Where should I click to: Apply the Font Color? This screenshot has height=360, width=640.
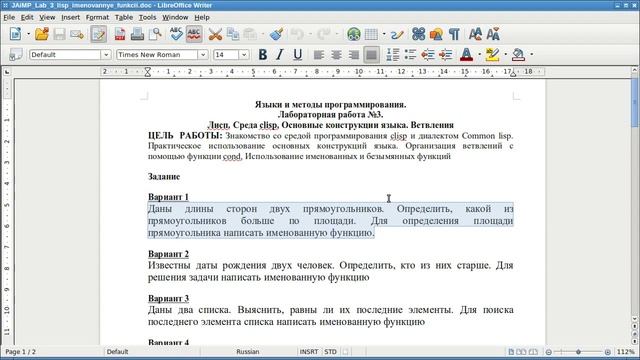[x=466, y=54]
